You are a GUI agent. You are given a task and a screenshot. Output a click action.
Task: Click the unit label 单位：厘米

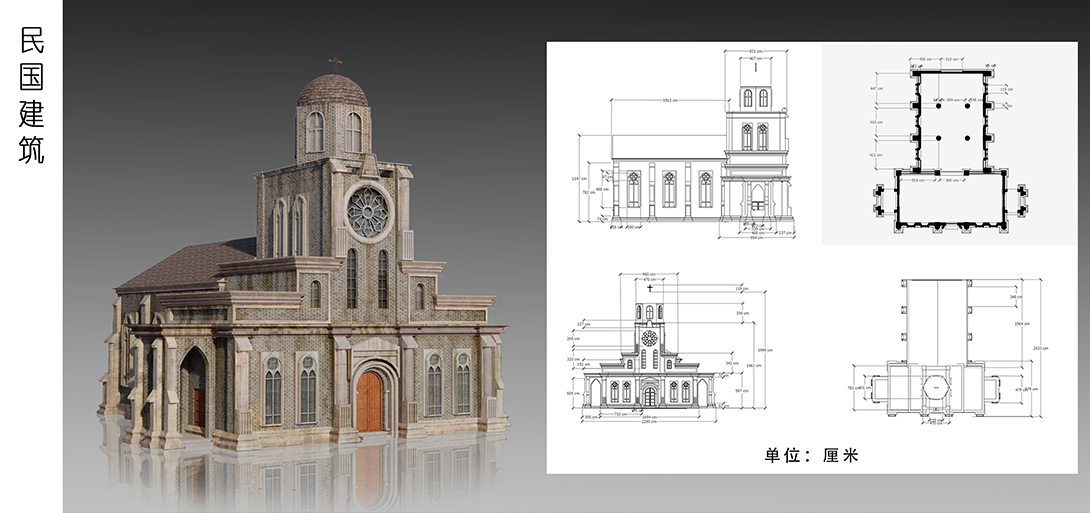tap(811, 455)
